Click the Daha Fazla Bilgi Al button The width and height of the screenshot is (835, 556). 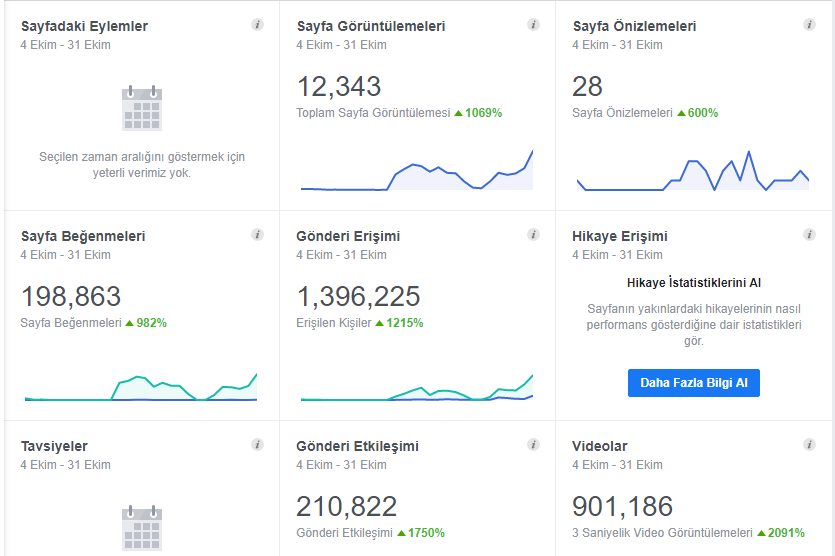coord(693,383)
